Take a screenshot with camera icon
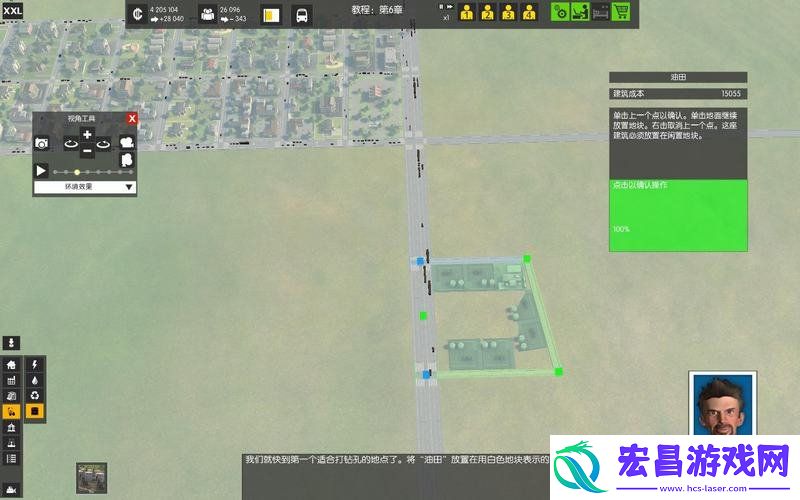This screenshot has width=800, height=500. click(41, 143)
